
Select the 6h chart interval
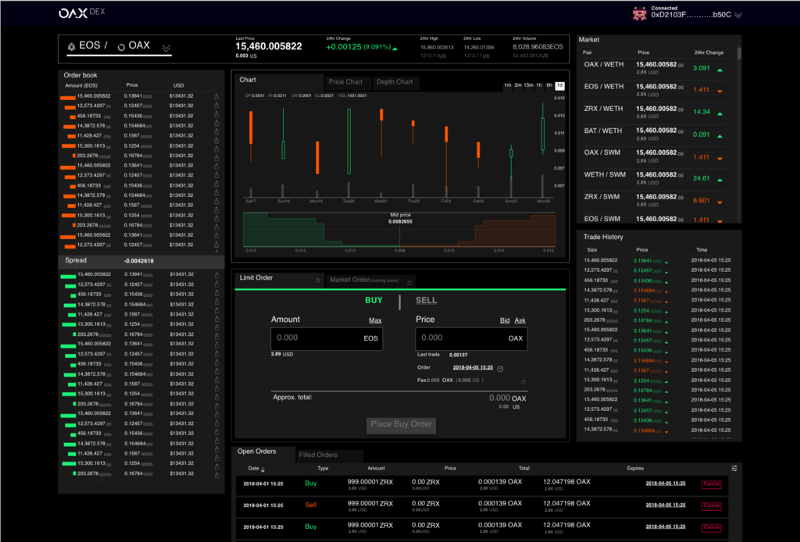point(549,86)
